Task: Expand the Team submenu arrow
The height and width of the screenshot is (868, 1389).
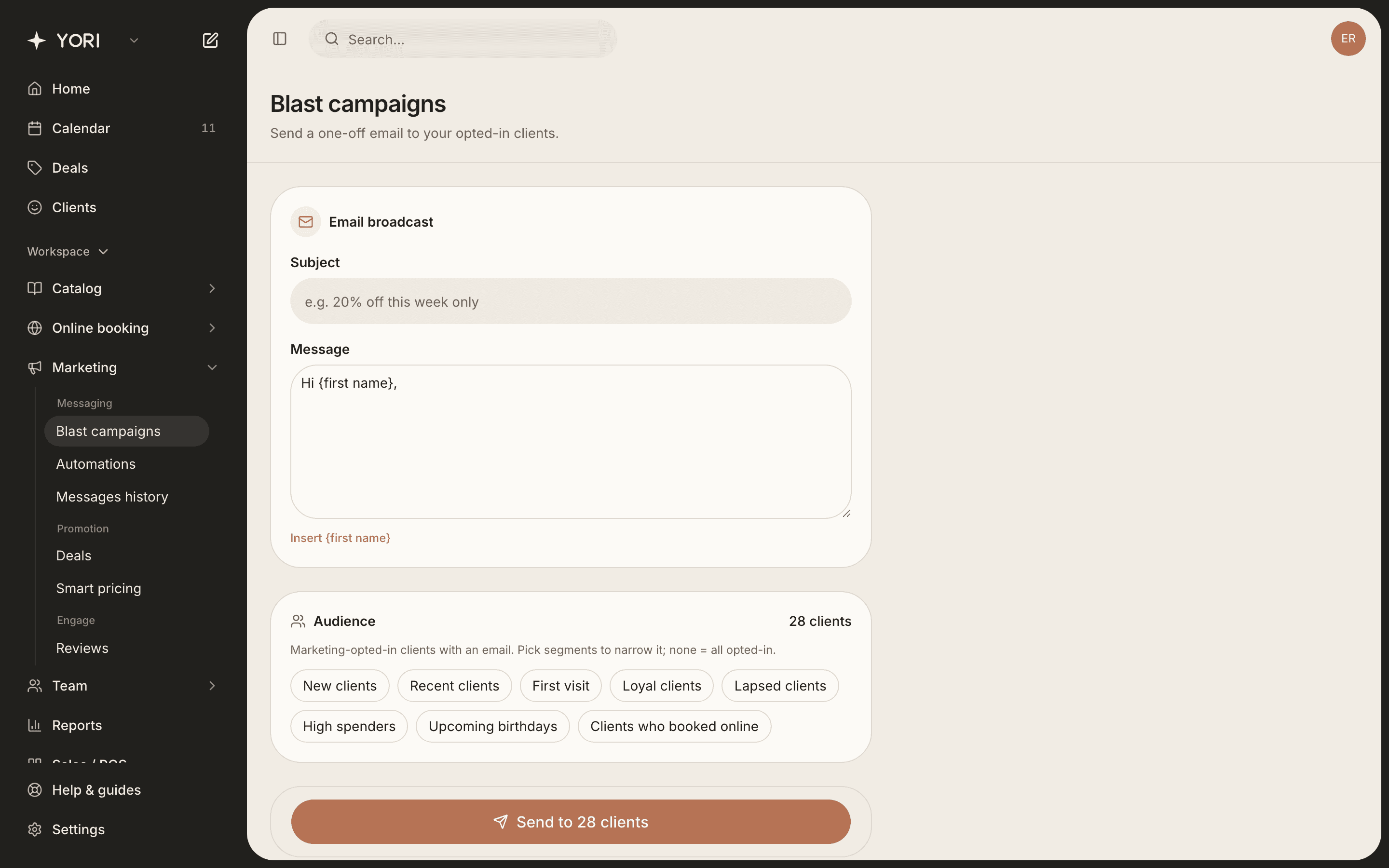Action: pos(212,685)
